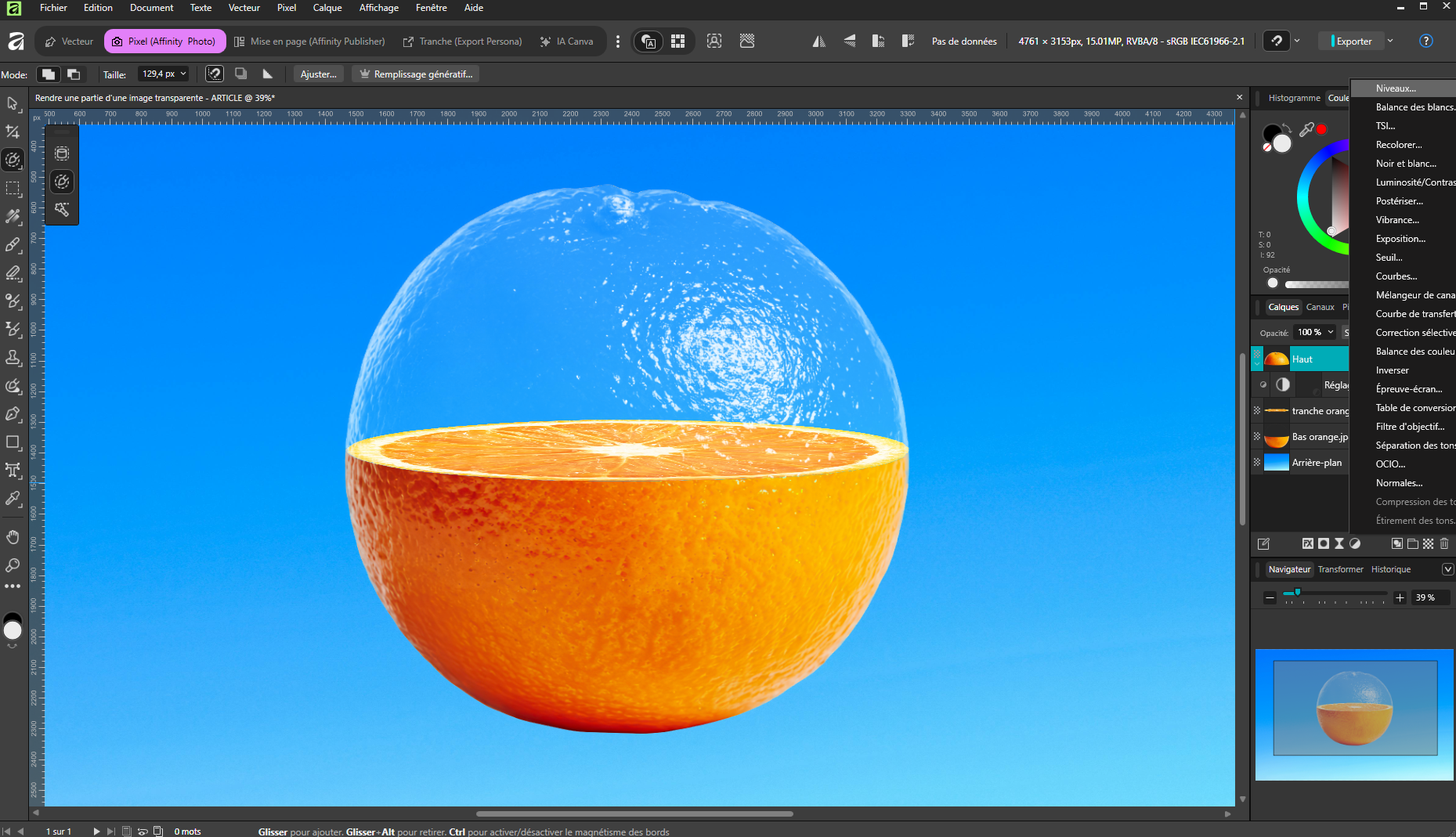Toggle visibility of the Arrière-plan layer
Viewport: 1456px width, 837px height.
pos(1257,463)
